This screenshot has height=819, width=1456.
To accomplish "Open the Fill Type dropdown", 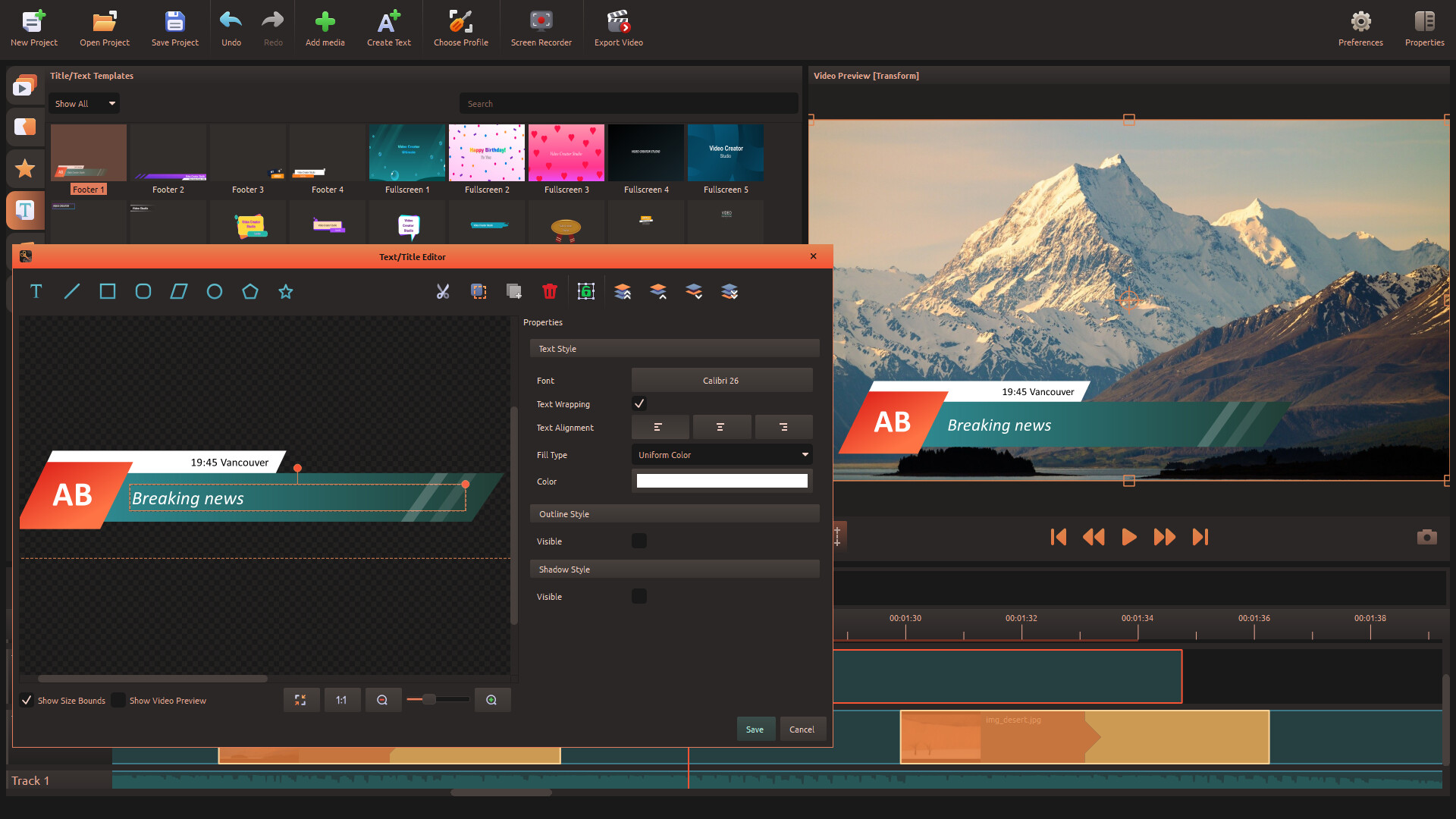I will [x=721, y=454].
